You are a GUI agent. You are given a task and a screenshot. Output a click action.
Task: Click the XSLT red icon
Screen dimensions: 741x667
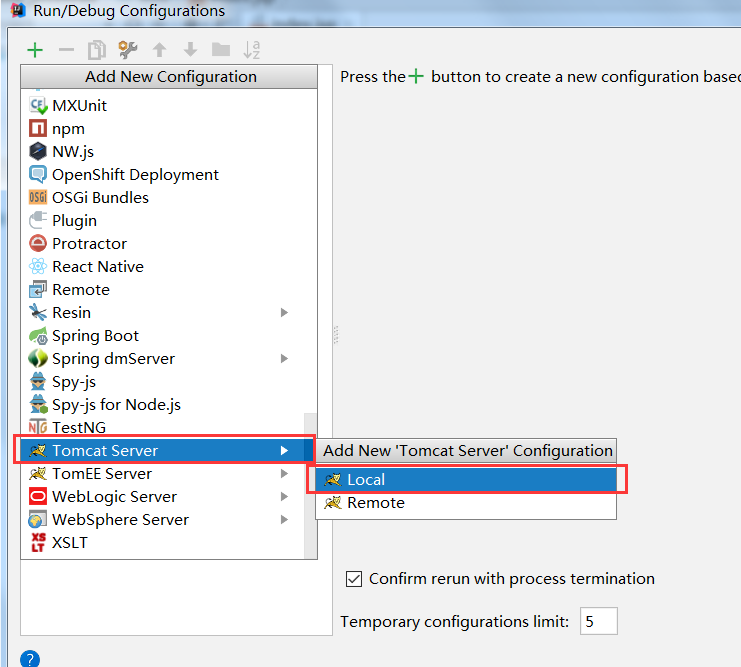(x=38, y=542)
